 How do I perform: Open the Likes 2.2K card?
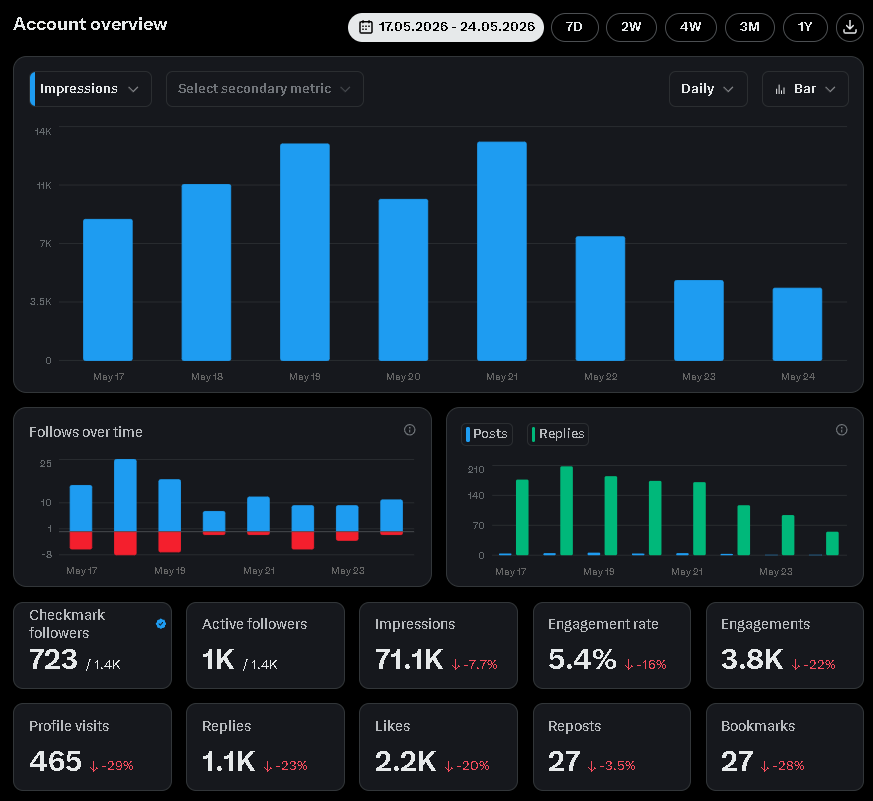[x=439, y=747]
